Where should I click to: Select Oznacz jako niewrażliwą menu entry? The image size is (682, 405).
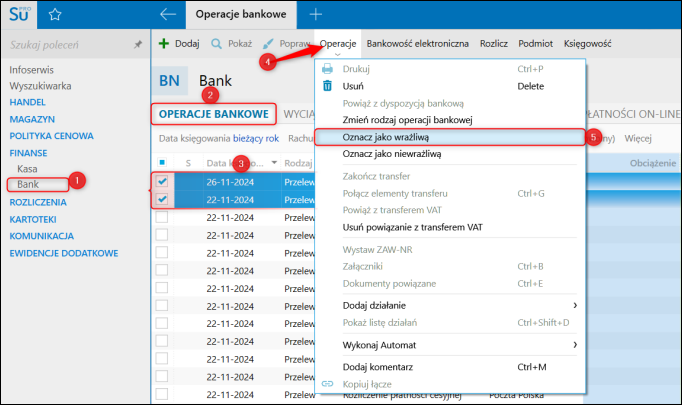click(x=450, y=154)
